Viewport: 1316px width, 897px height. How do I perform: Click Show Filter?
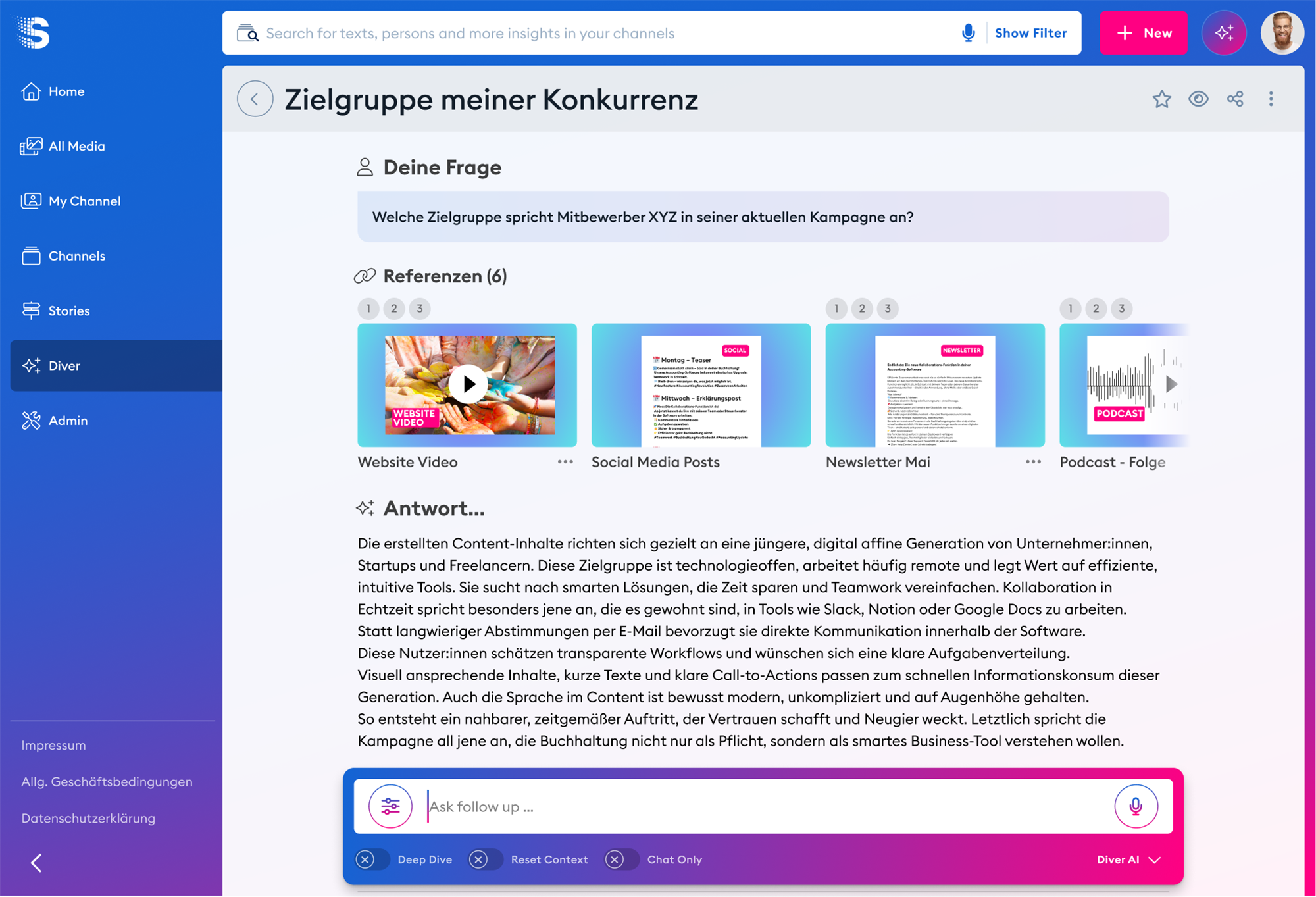coord(1030,33)
